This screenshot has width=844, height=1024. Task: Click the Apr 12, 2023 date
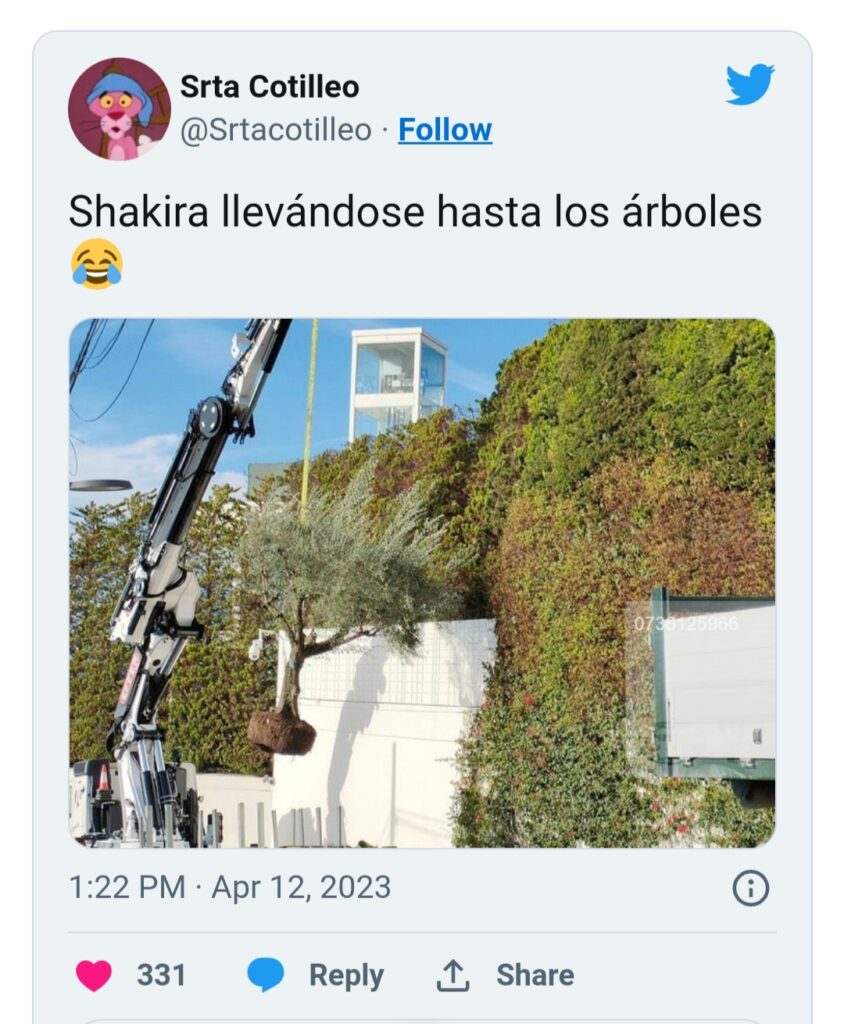[x=301, y=888]
